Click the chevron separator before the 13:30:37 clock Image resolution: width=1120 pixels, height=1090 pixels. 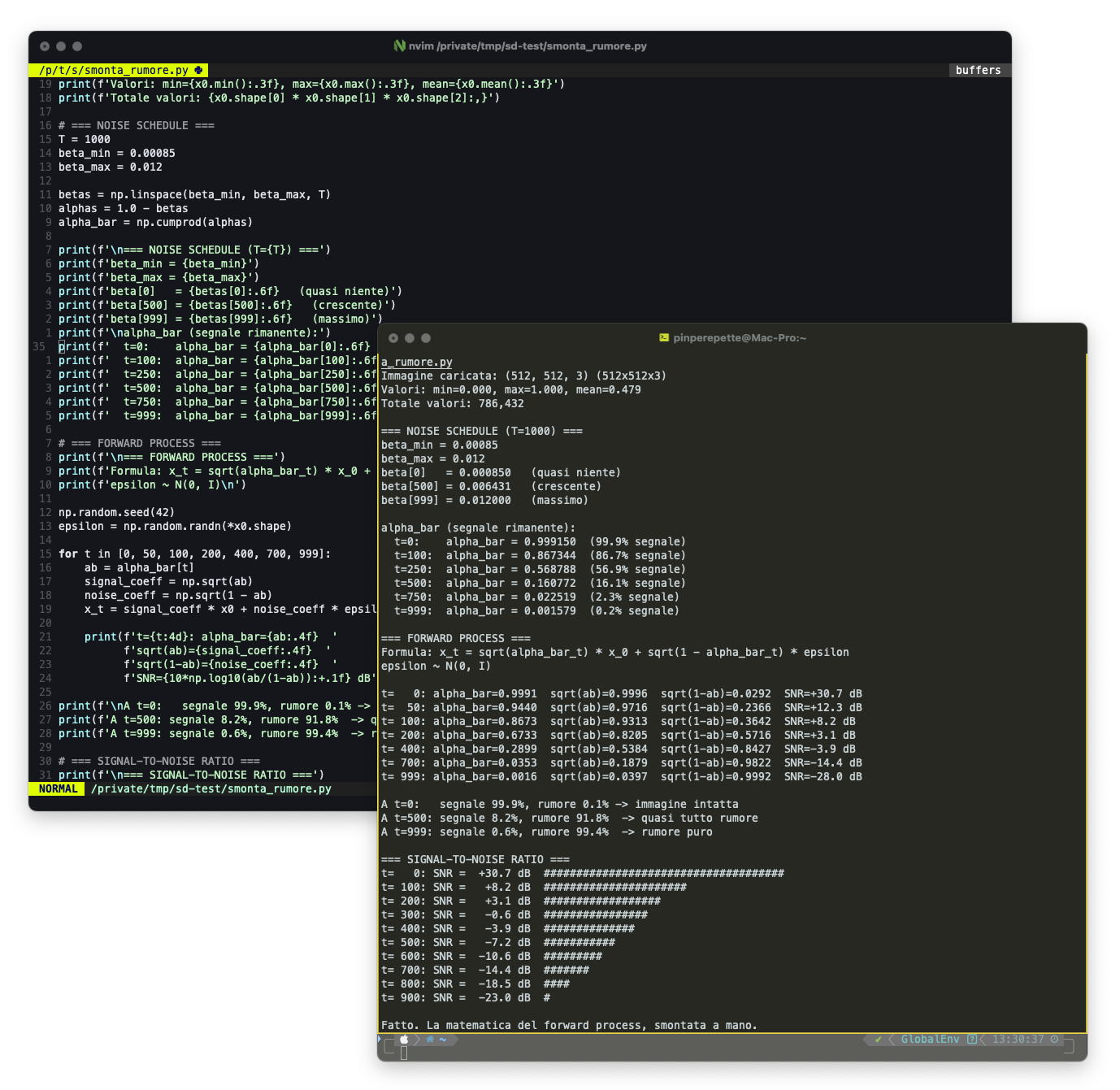tap(984, 1039)
